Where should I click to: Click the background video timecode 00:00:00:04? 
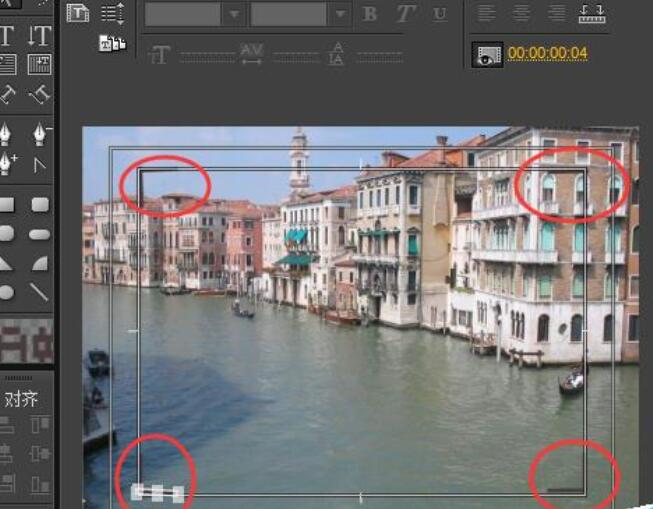point(547,54)
